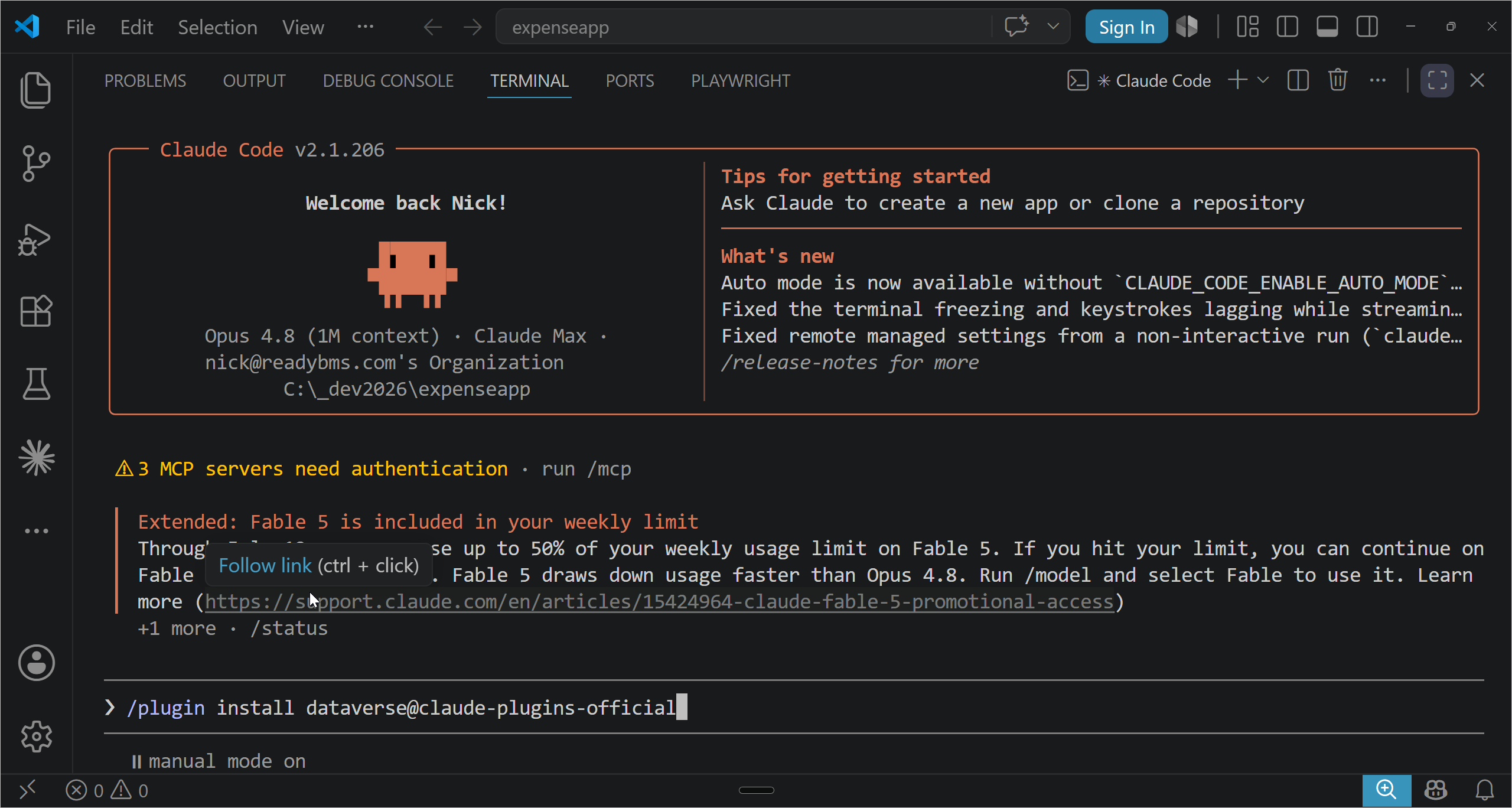Viewport: 1512px width, 808px height.
Task: Kill terminal with the trash icon
Action: point(1338,80)
